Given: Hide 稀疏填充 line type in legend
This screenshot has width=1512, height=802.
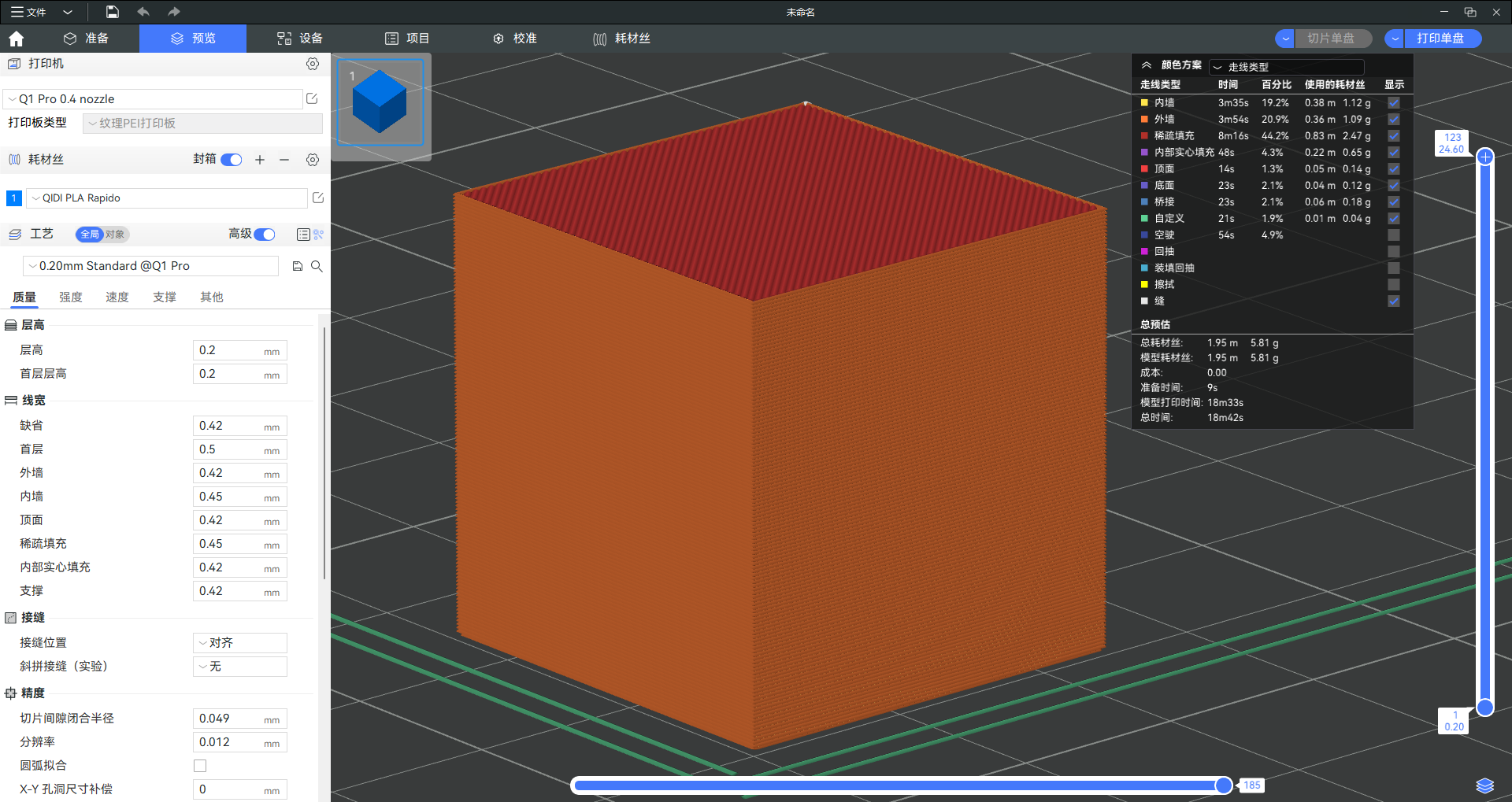Looking at the screenshot, I should 1394,136.
